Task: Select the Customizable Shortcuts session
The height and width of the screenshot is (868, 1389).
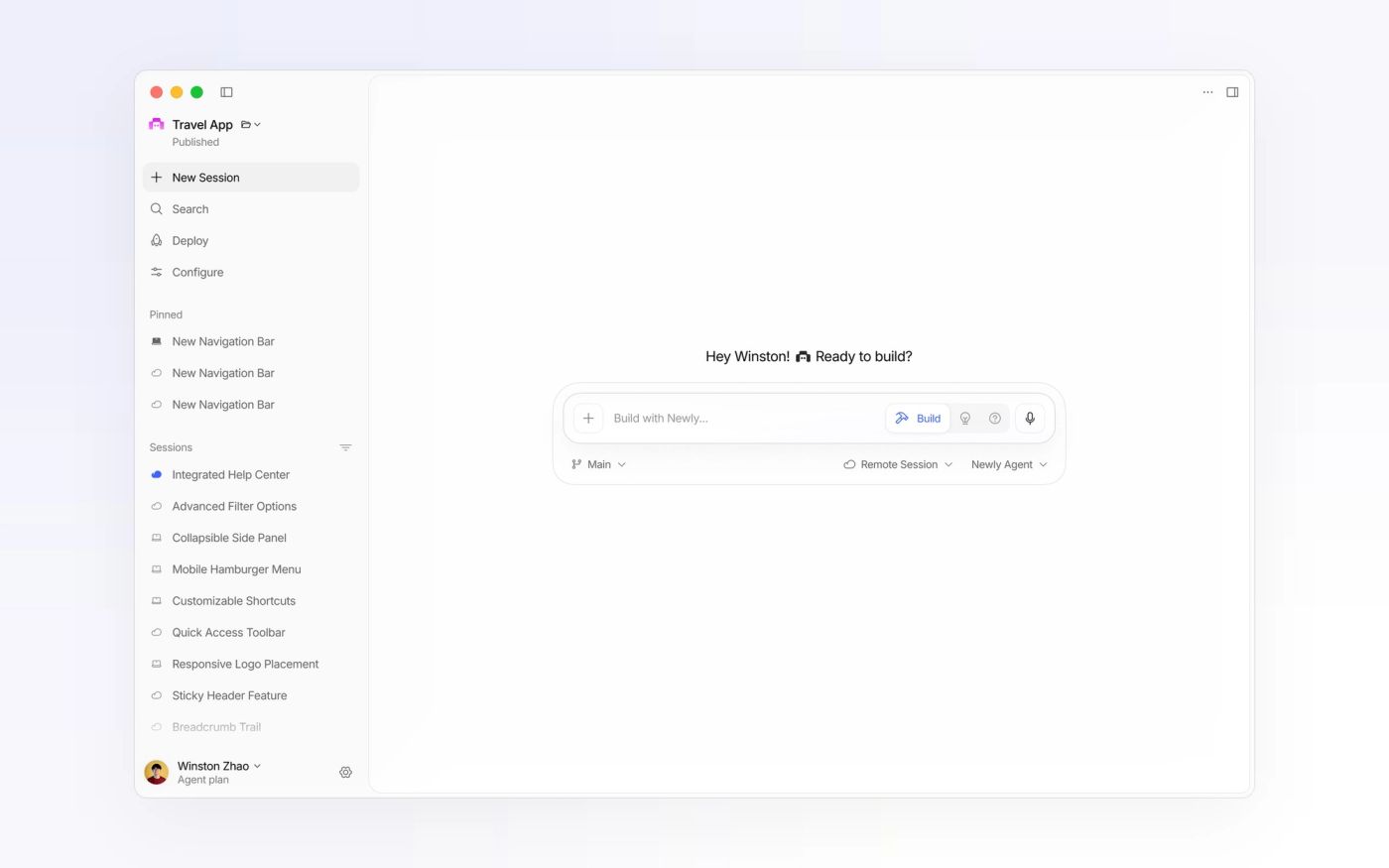Action: [x=251, y=601]
